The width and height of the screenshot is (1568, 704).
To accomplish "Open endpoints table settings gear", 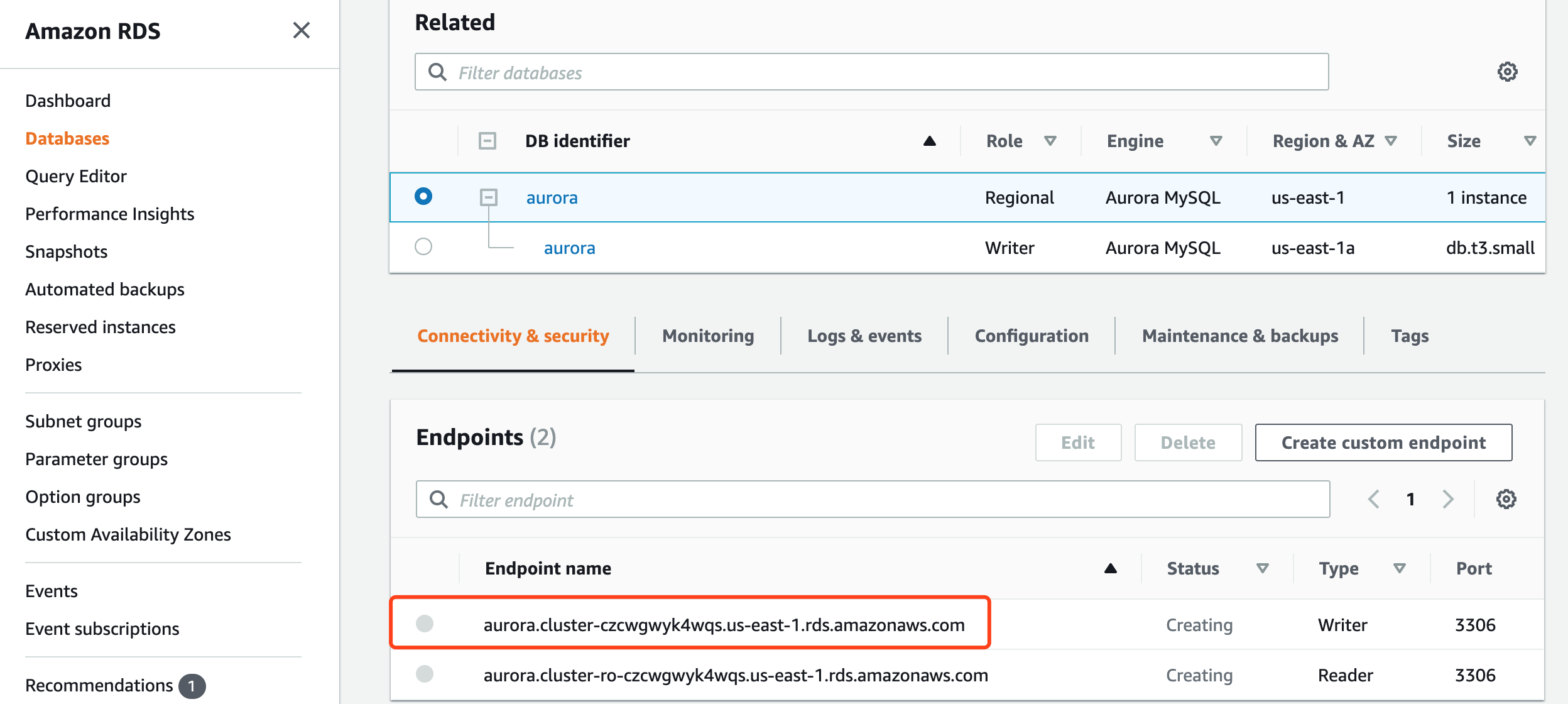I will click(1506, 499).
